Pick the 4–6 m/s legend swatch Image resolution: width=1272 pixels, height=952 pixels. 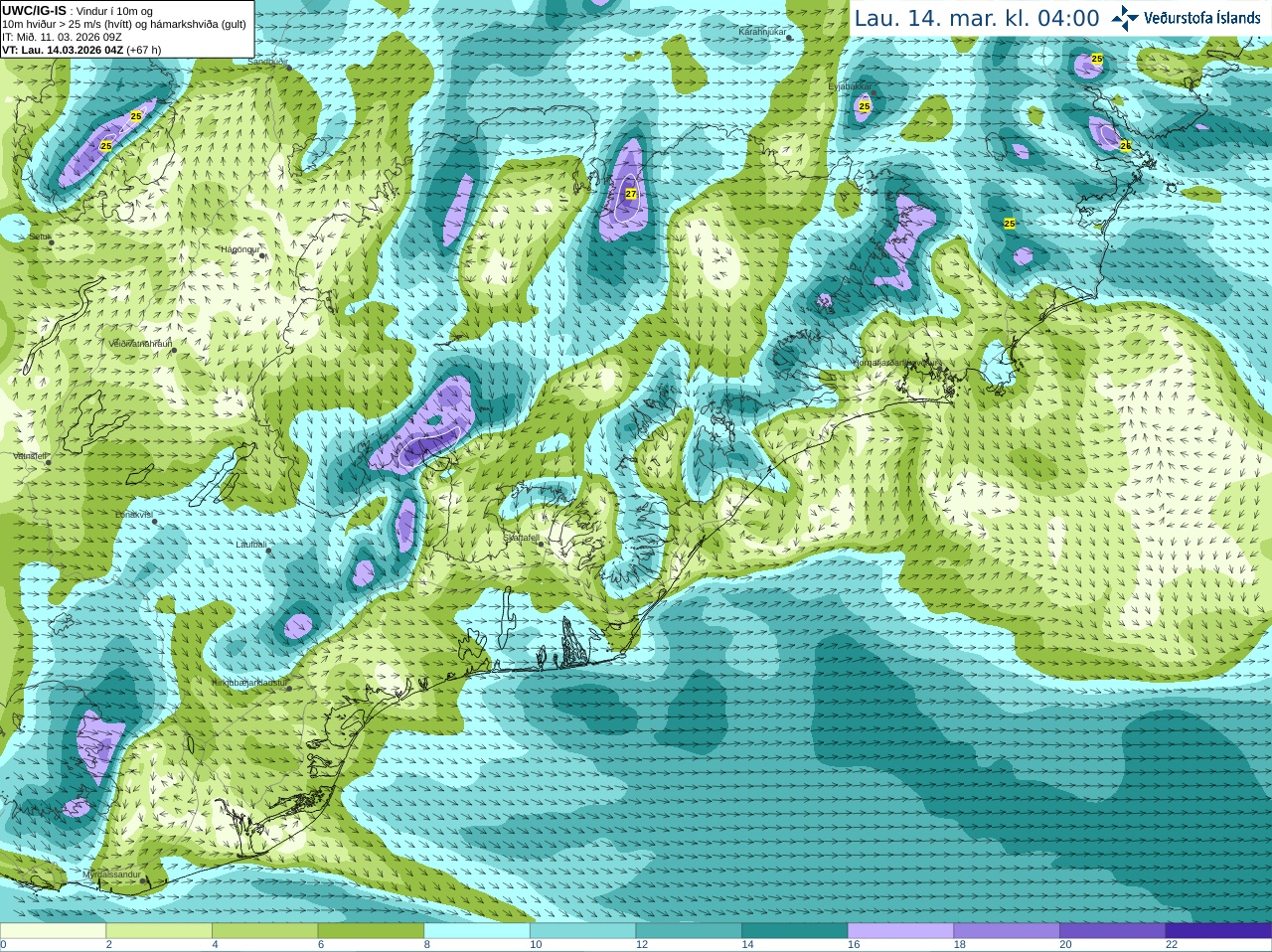click(264, 931)
